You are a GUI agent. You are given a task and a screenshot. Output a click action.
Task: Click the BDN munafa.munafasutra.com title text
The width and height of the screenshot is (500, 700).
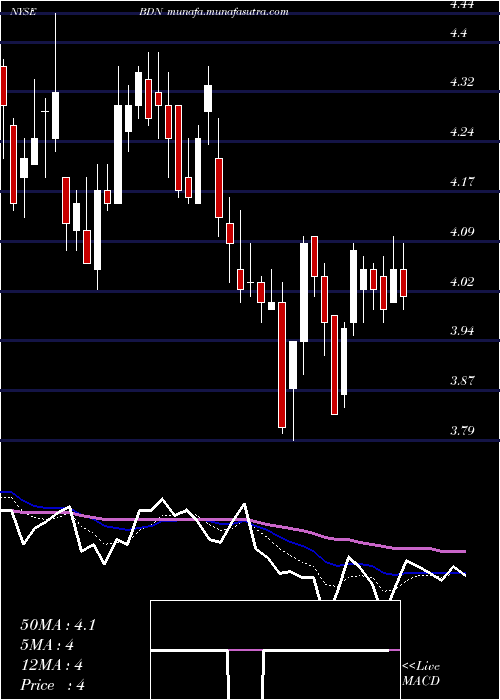(213, 12)
